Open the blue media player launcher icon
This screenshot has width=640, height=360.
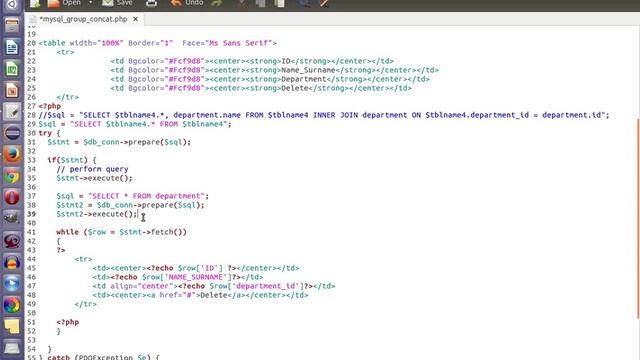click(12, 284)
